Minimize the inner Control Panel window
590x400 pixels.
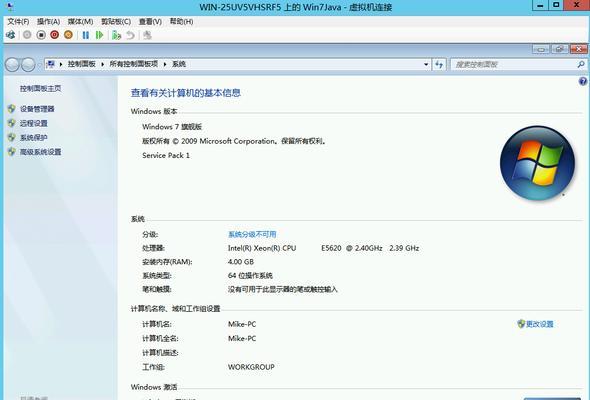pyautogui.click(x=541, y=49)
